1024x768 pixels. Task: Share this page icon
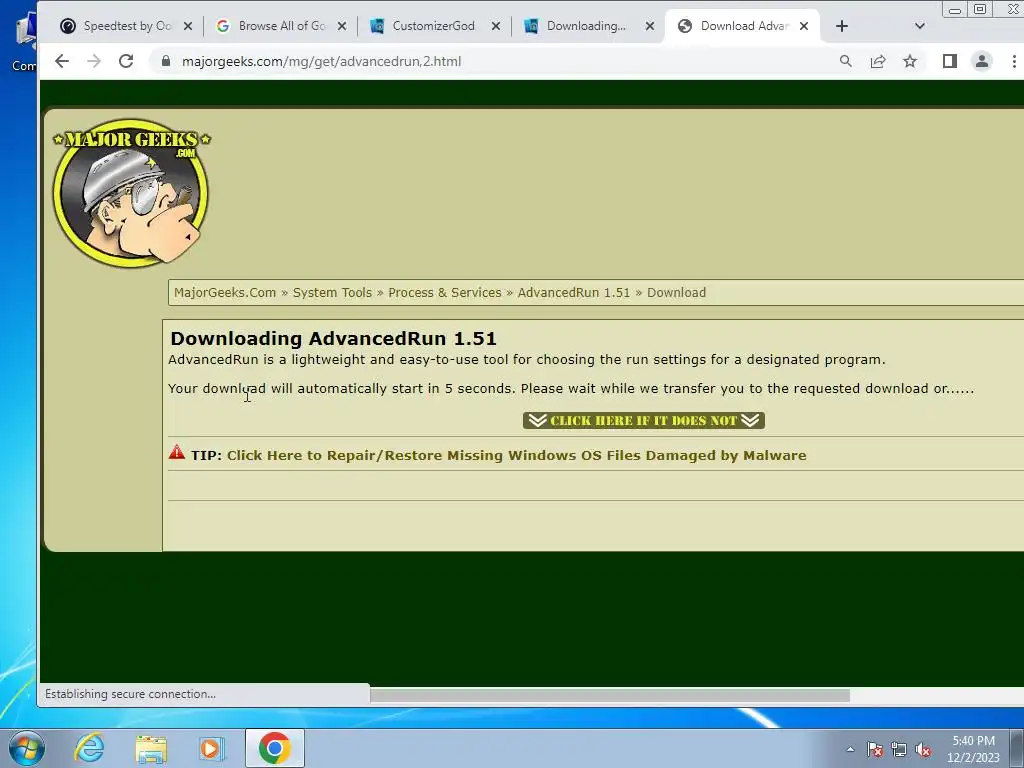coord(878,61)
